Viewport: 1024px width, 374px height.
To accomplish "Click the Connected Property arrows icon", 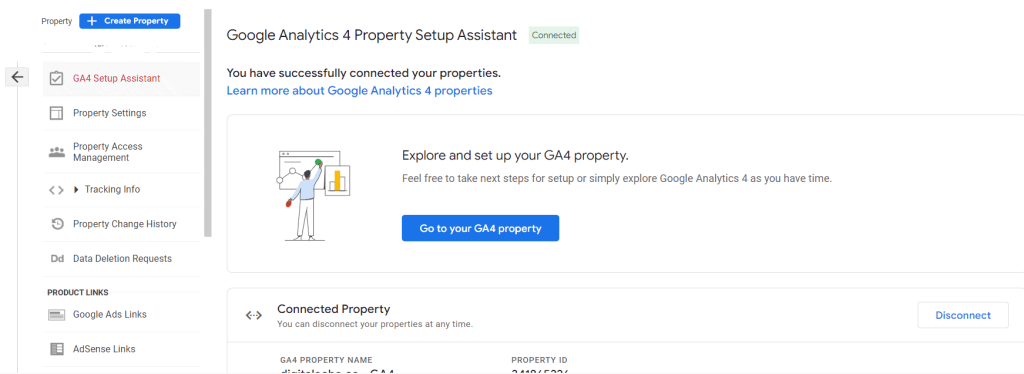I will (253, 315).
